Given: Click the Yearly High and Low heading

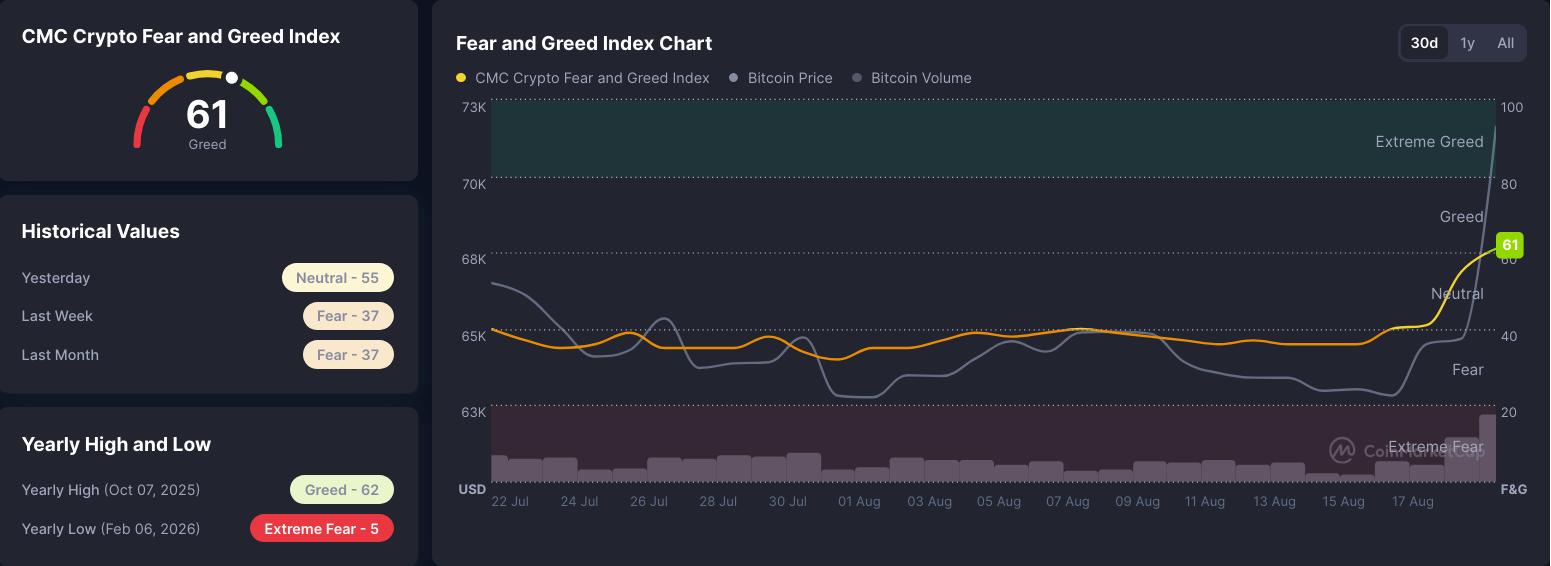Looking at the screenshot, I should pyautogui.click(x=116, y=444).
